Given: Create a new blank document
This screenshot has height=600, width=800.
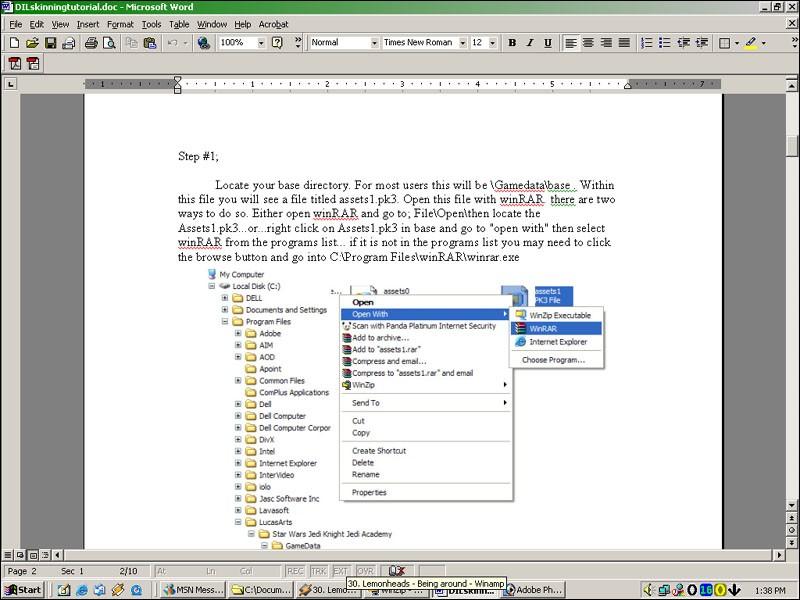Looking at the screenshot, I should pyautogui.click(x=14, y=43).
